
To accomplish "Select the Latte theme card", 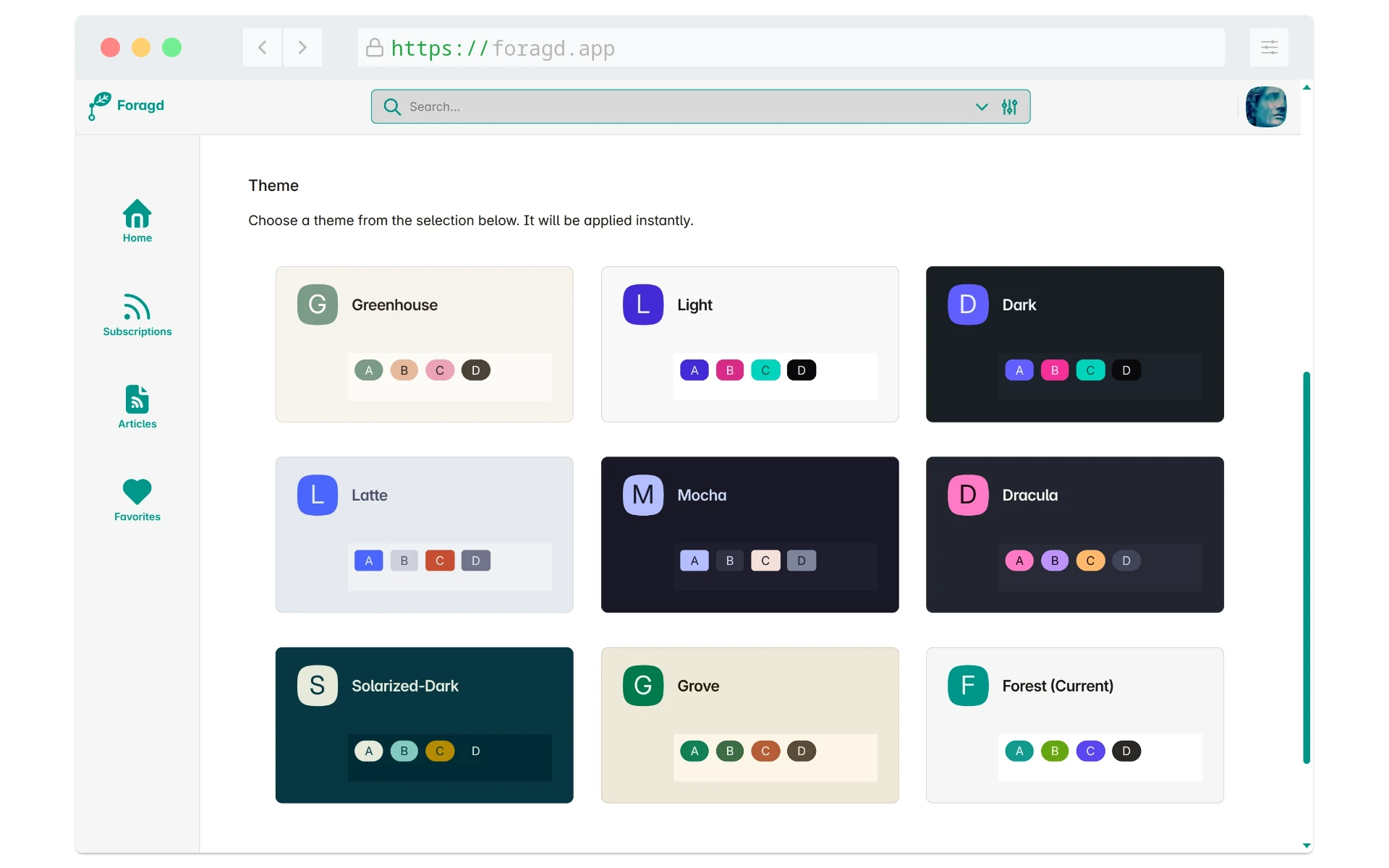I will [425, 535].
